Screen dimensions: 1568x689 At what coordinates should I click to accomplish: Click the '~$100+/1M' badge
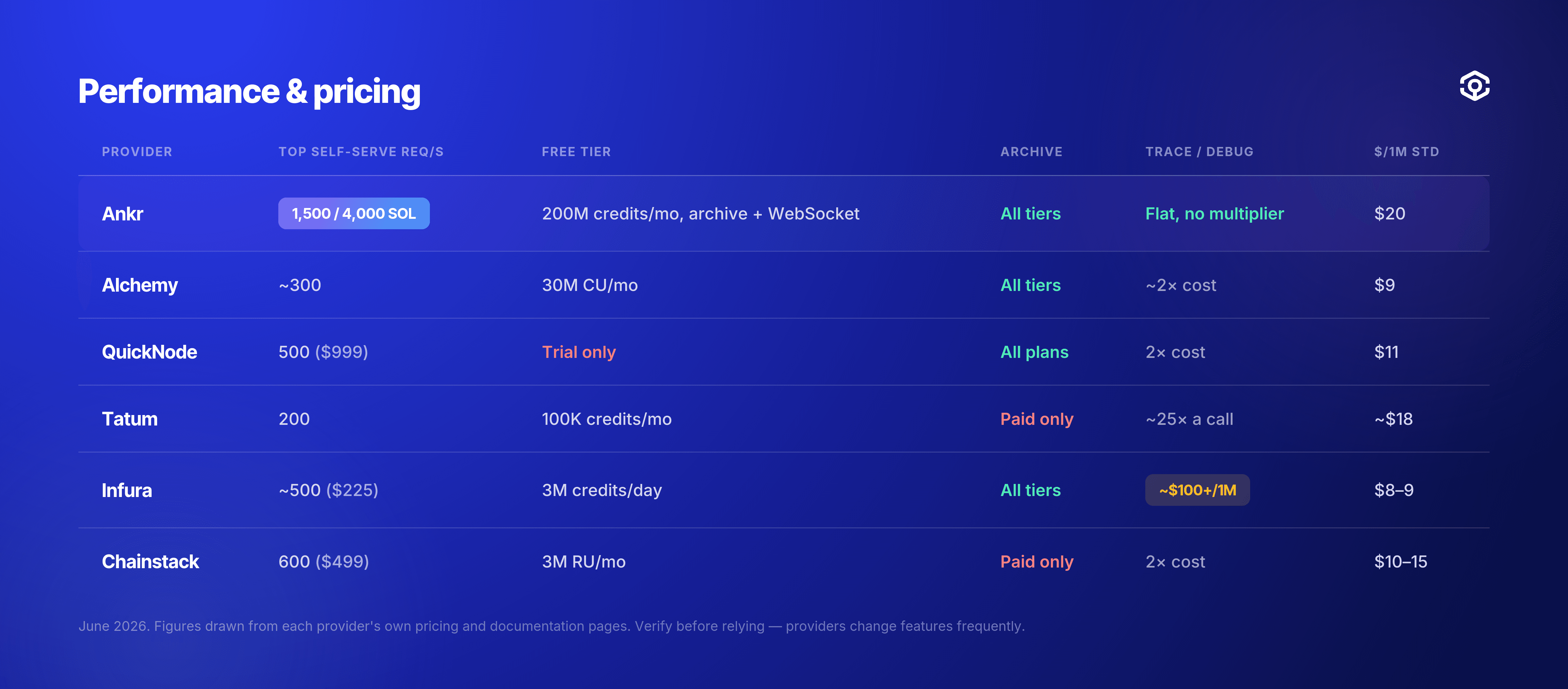pos(1197,490)
